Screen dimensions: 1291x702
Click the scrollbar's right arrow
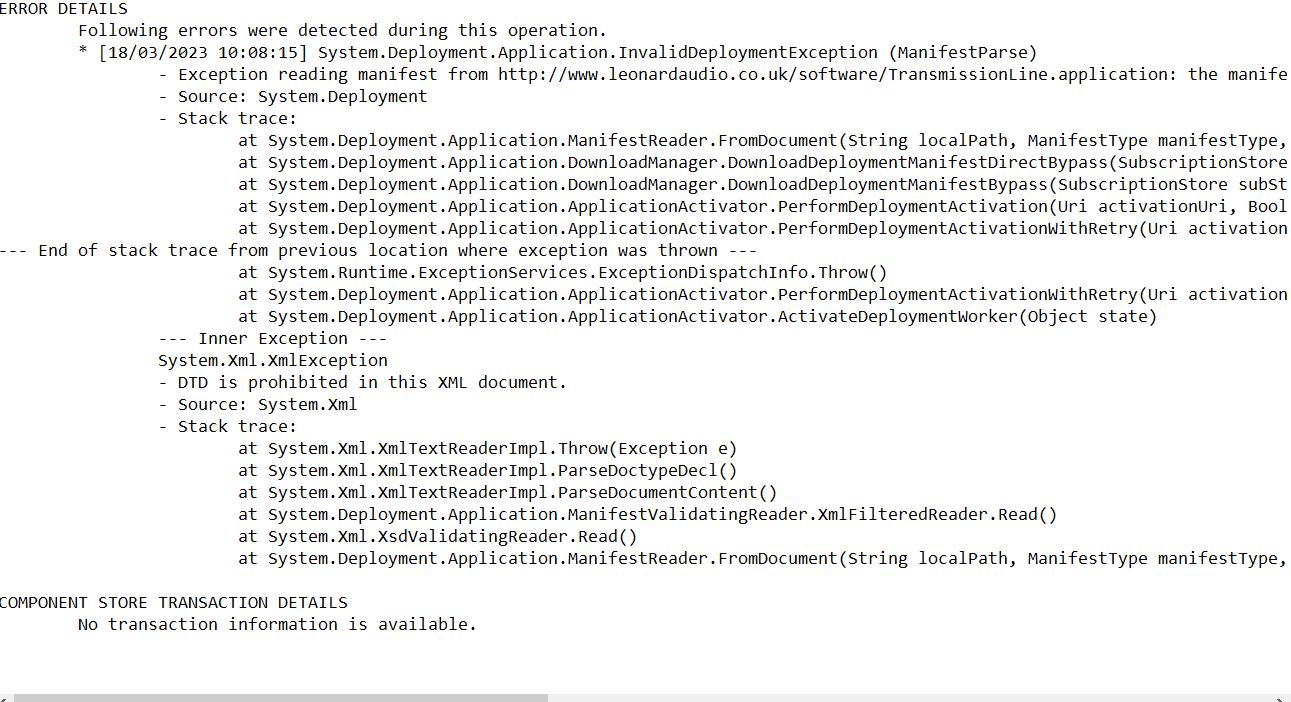[x=1282, y=698]
